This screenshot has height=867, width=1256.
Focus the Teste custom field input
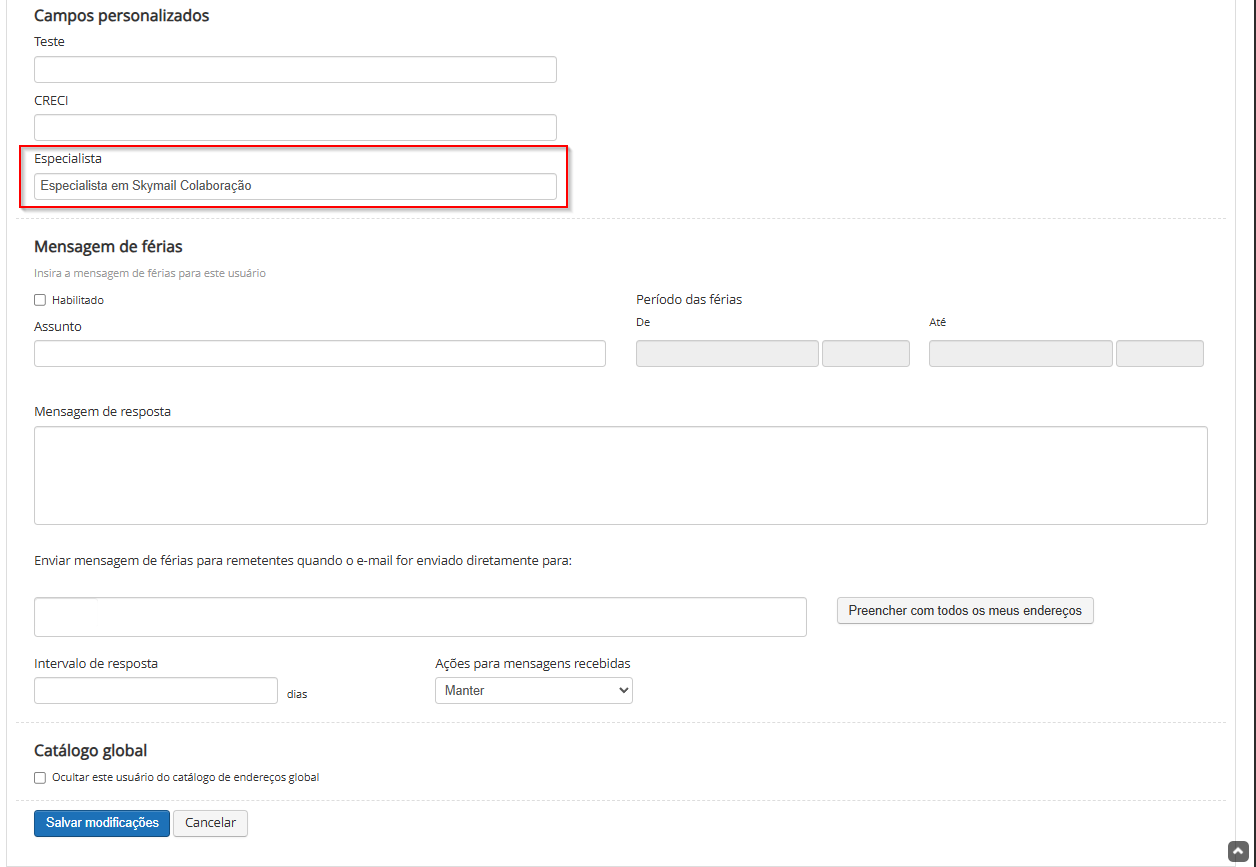[295, 70]
